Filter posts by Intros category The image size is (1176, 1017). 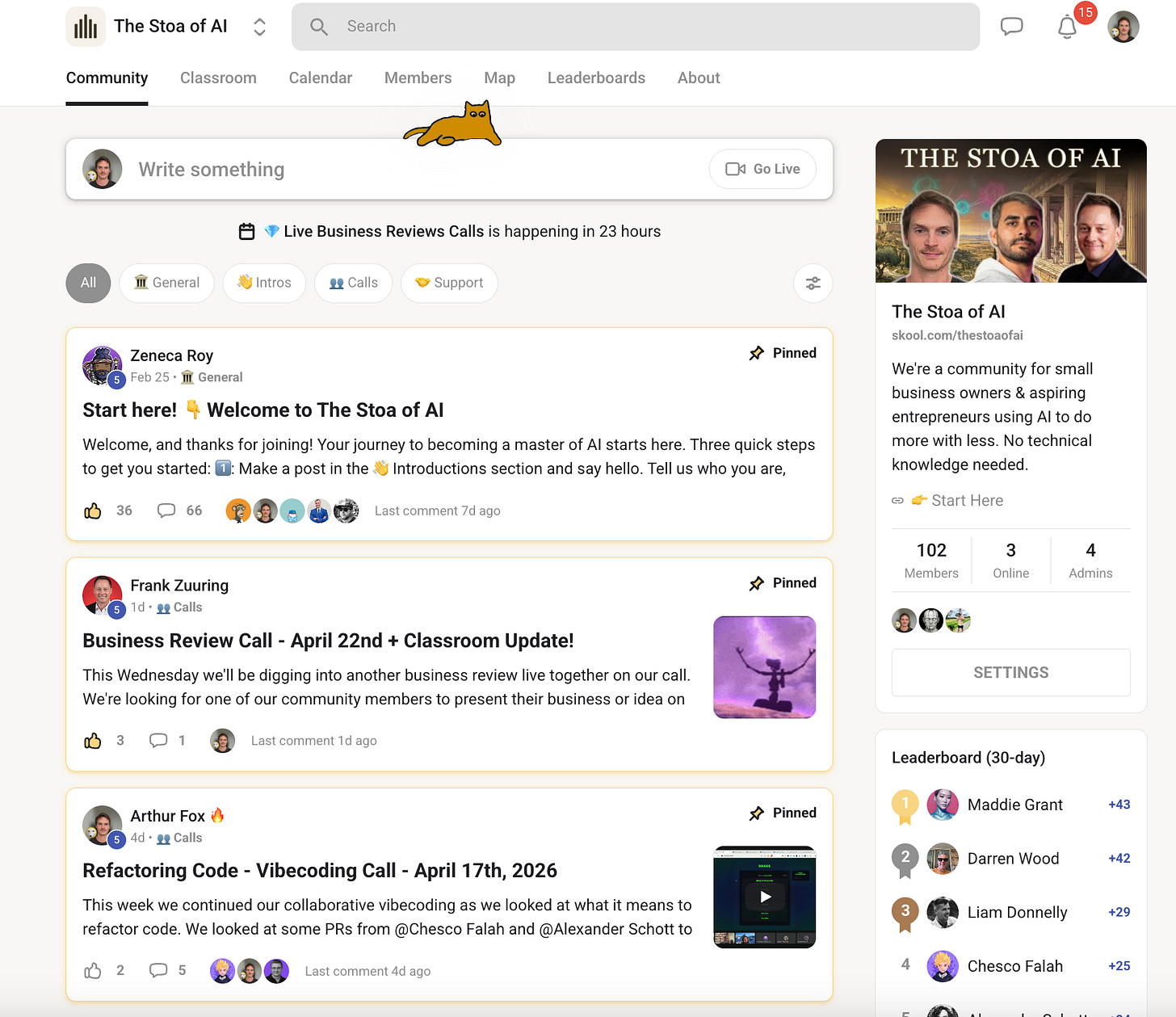click(264, 283)
